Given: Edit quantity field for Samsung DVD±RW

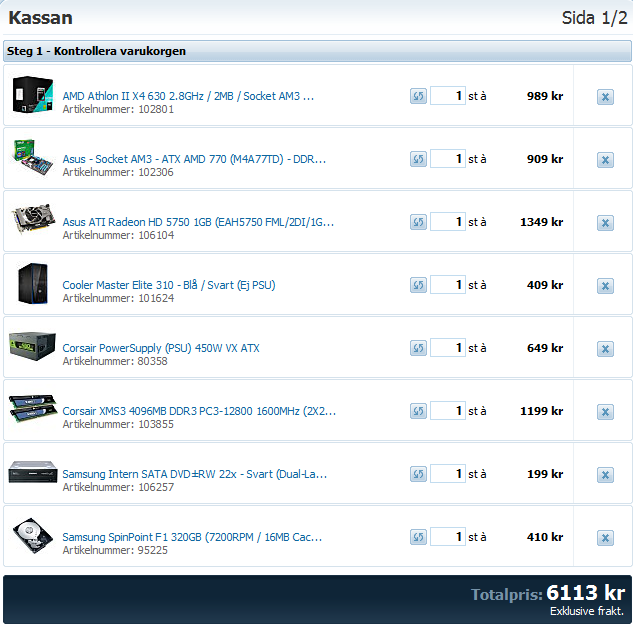Looking at the screenshot, I should [448, 474].
